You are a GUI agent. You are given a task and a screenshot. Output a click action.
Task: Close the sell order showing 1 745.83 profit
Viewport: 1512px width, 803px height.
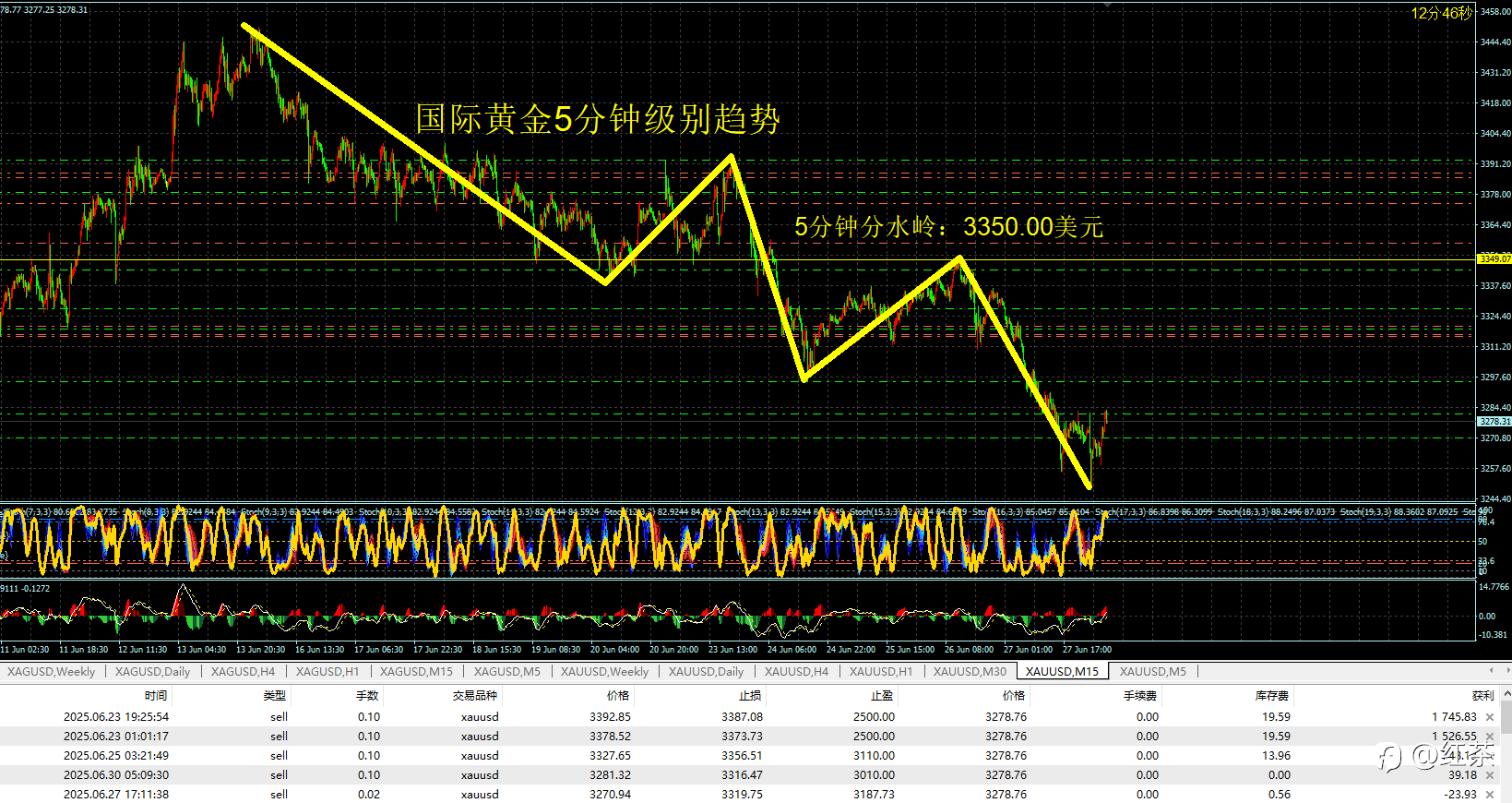pos(1489,717)
